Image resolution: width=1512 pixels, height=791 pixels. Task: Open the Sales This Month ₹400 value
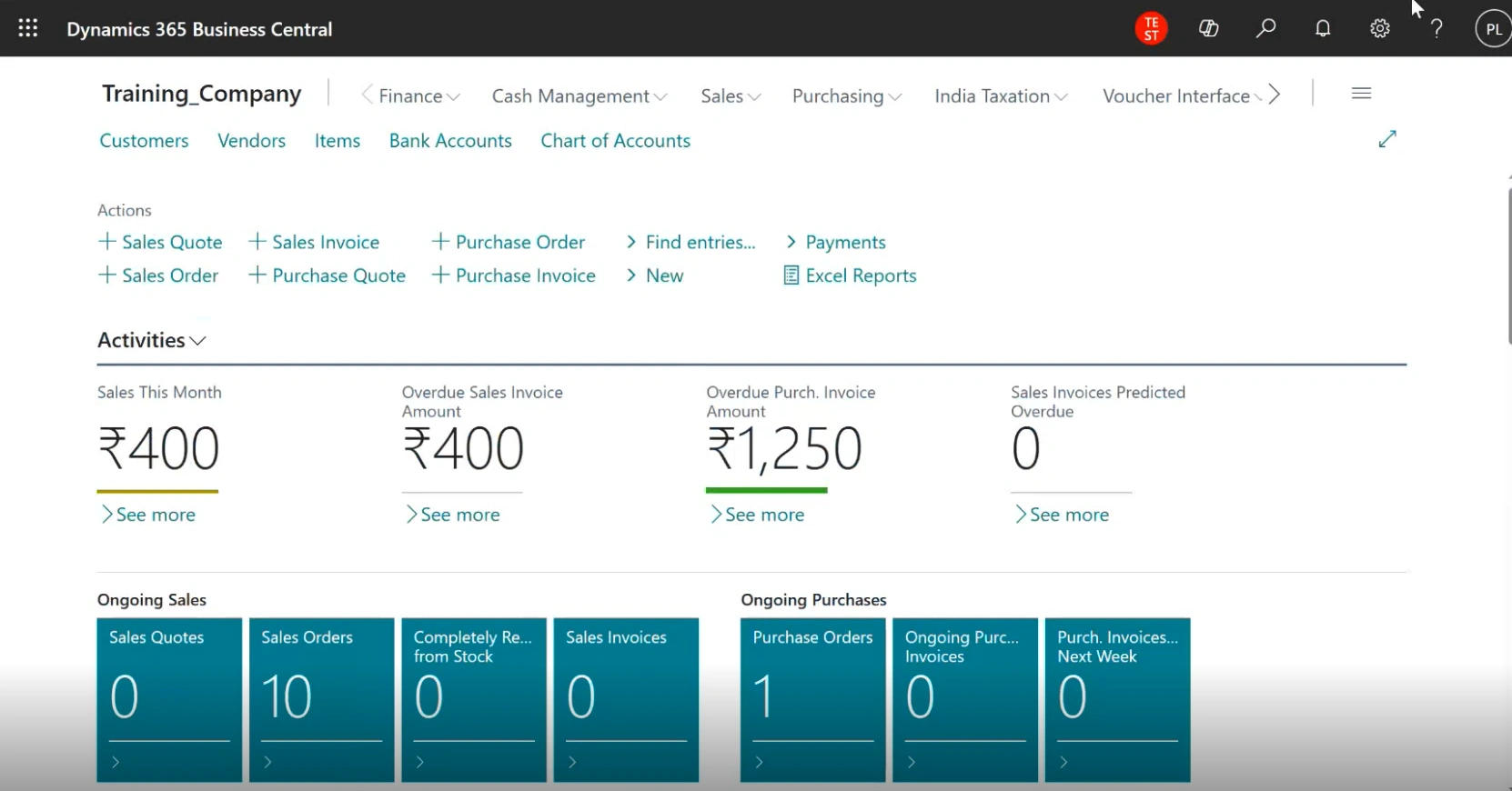click(x=158, y=448)
